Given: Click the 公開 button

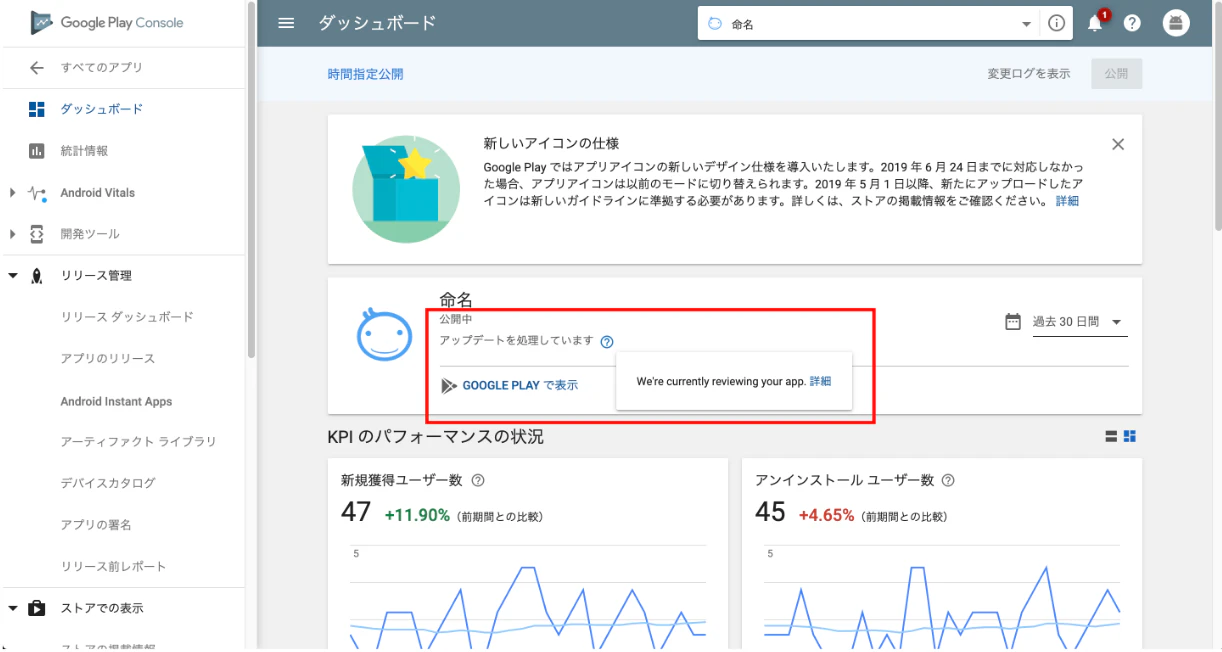Looking at the screenshot, I should coord(1117,74).
